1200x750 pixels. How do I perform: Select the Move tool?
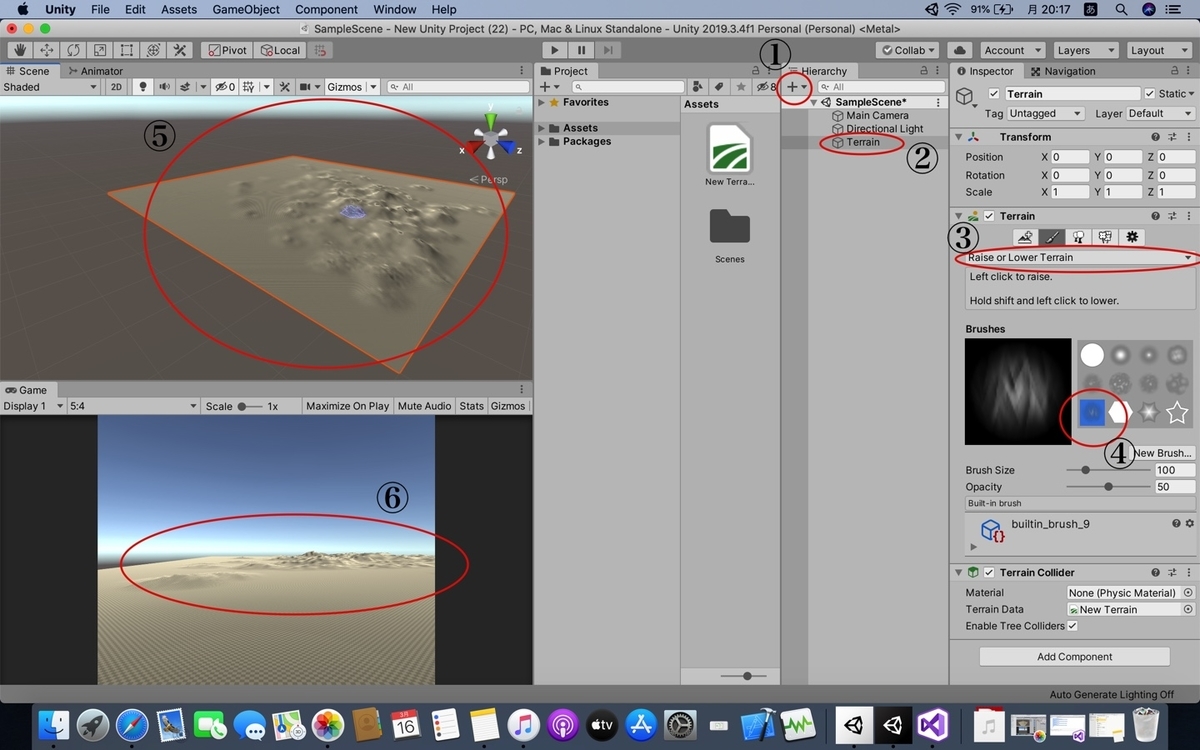point(46,50)
